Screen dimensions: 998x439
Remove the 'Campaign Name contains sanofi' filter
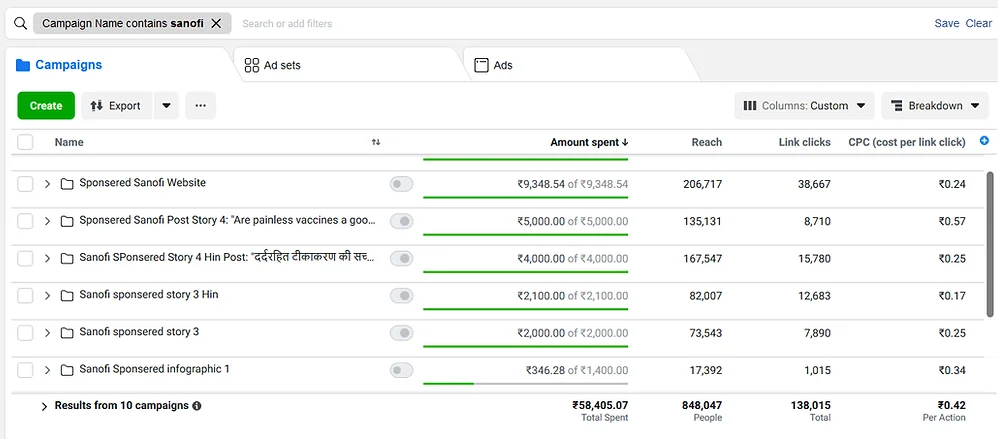[216, 23]
